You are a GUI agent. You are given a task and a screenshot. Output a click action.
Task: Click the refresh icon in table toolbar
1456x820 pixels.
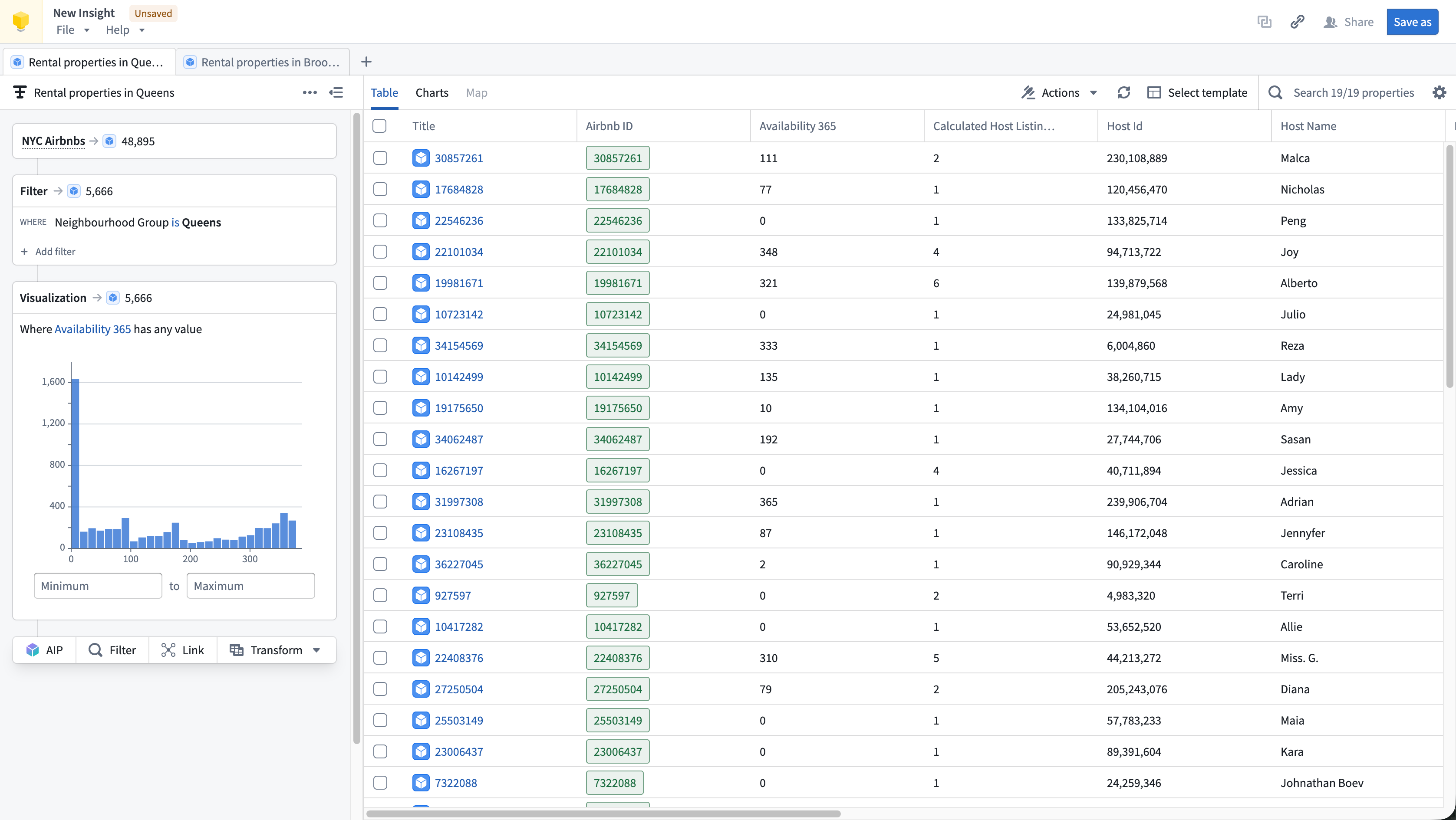tap(1123, 92)
